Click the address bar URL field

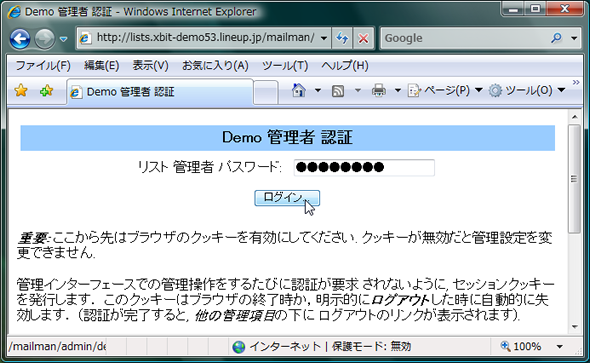click(204, 38)
